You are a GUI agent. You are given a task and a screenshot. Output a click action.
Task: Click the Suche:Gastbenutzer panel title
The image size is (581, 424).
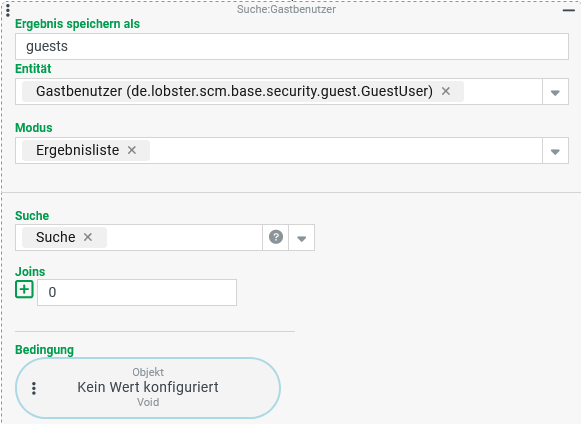[x=286, y=9]
